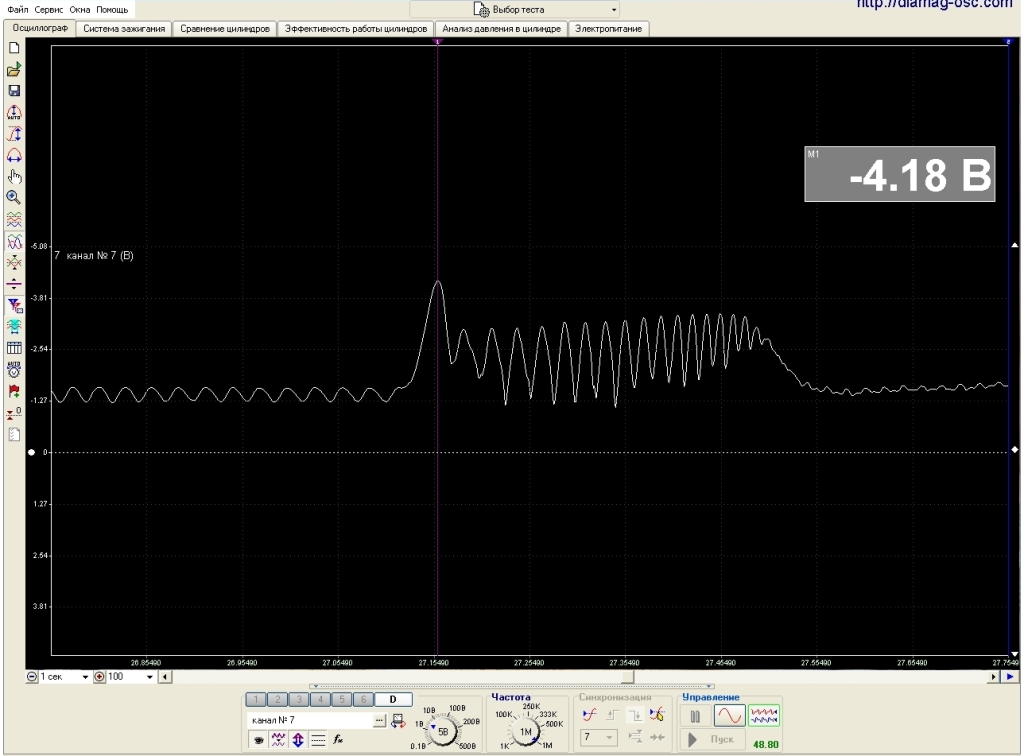Switch to the Электропитание tab

click(x=609, y=29)
